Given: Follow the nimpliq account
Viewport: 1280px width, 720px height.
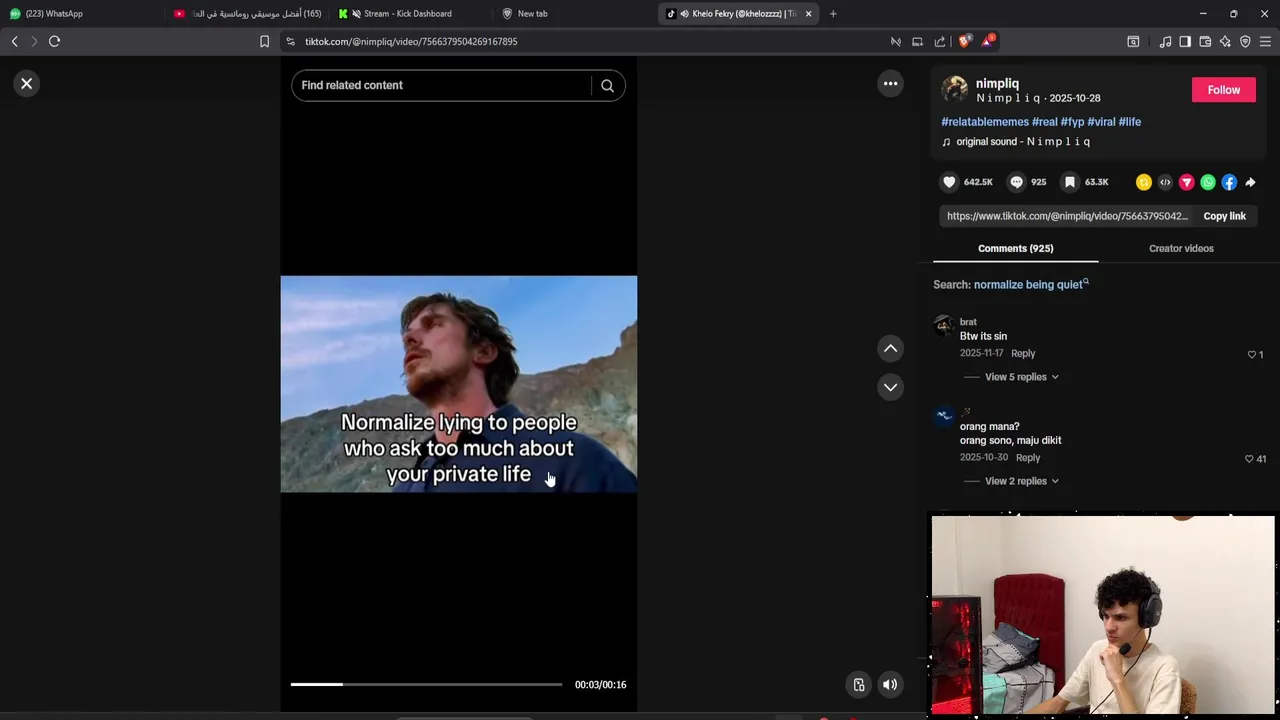Looking at the screenshot, I should (1223, 90).
